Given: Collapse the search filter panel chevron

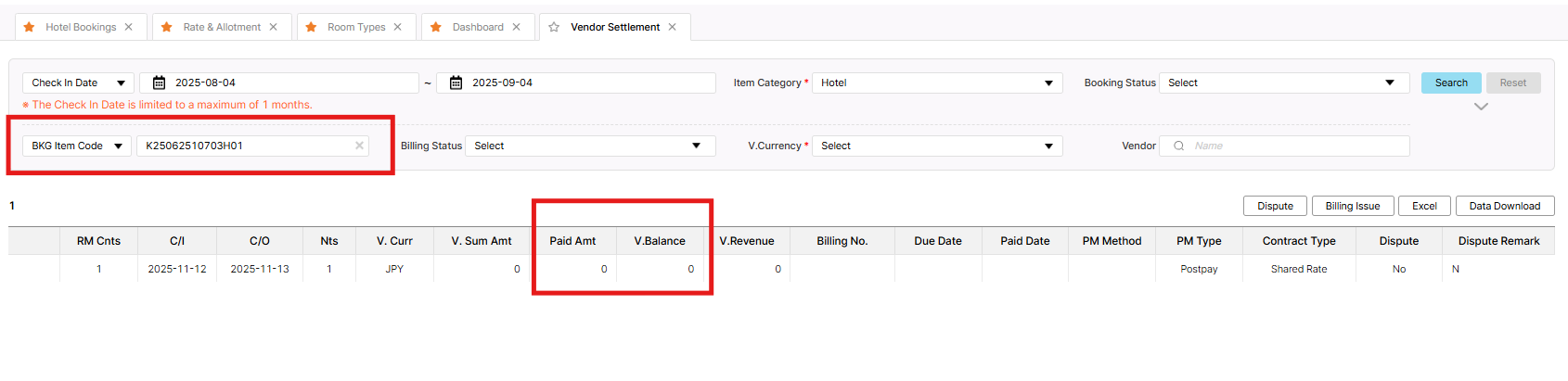Looking at the screenshot, I should tap(1481, 107).
